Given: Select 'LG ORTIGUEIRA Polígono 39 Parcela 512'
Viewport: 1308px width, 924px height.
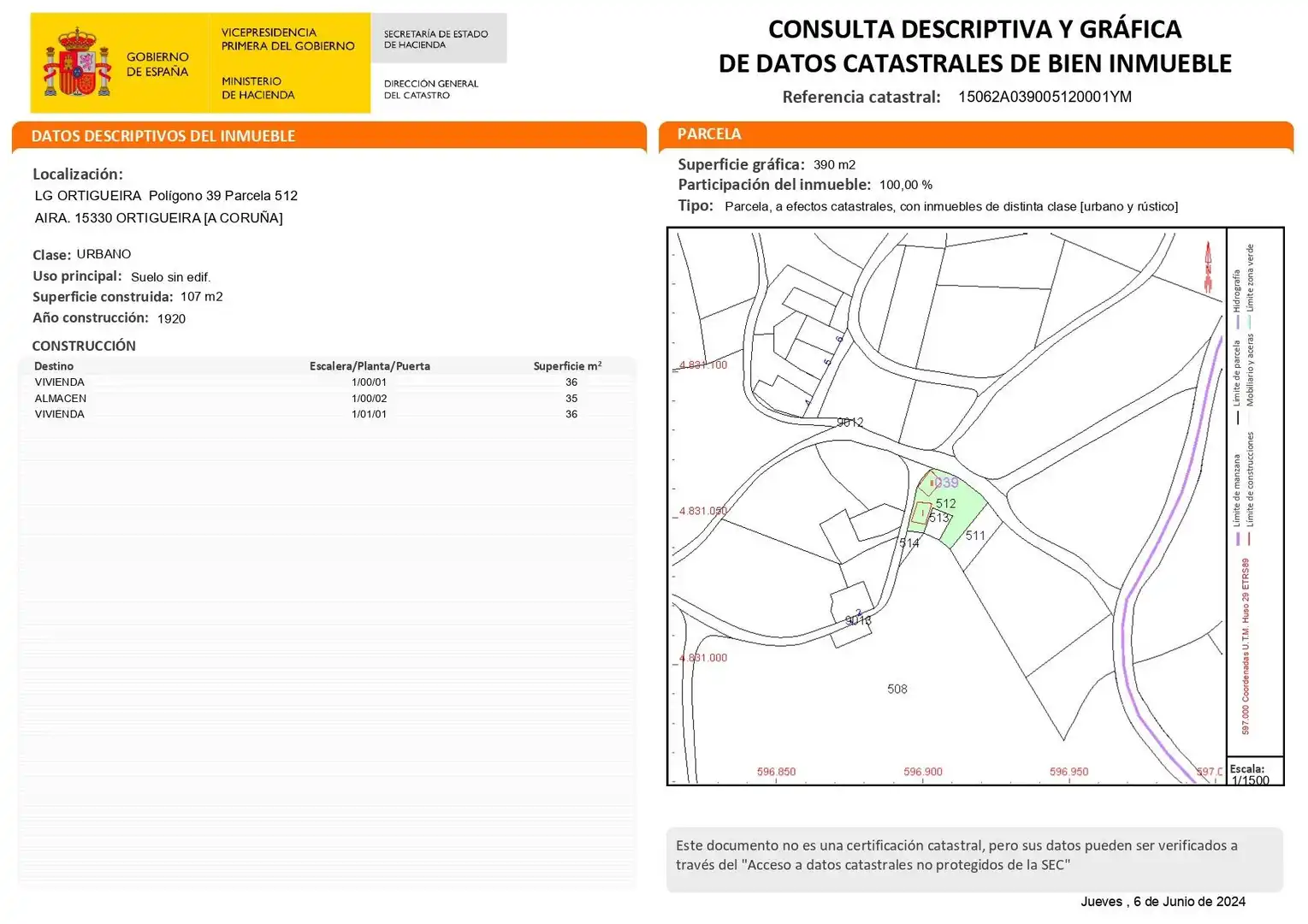Looking at the screenshot, I should coord(166,196).
